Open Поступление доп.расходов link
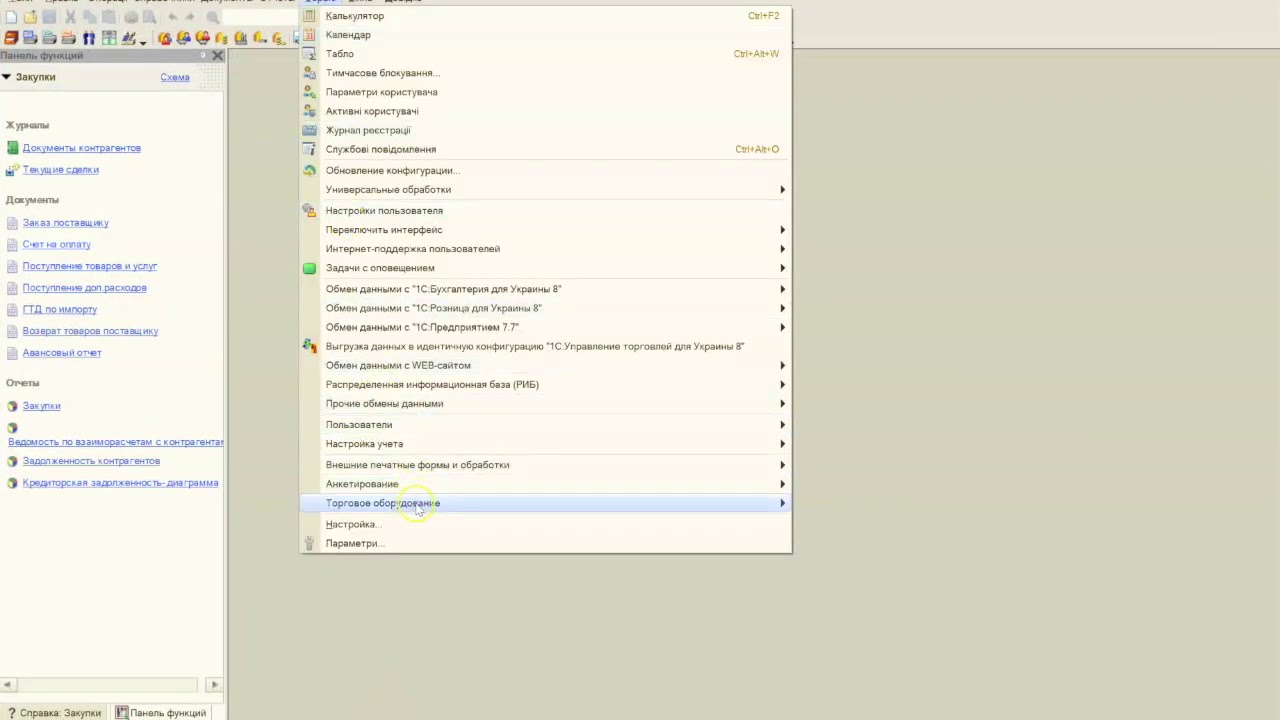Screen dimensions: 1280x720 [x=85, y=288]
